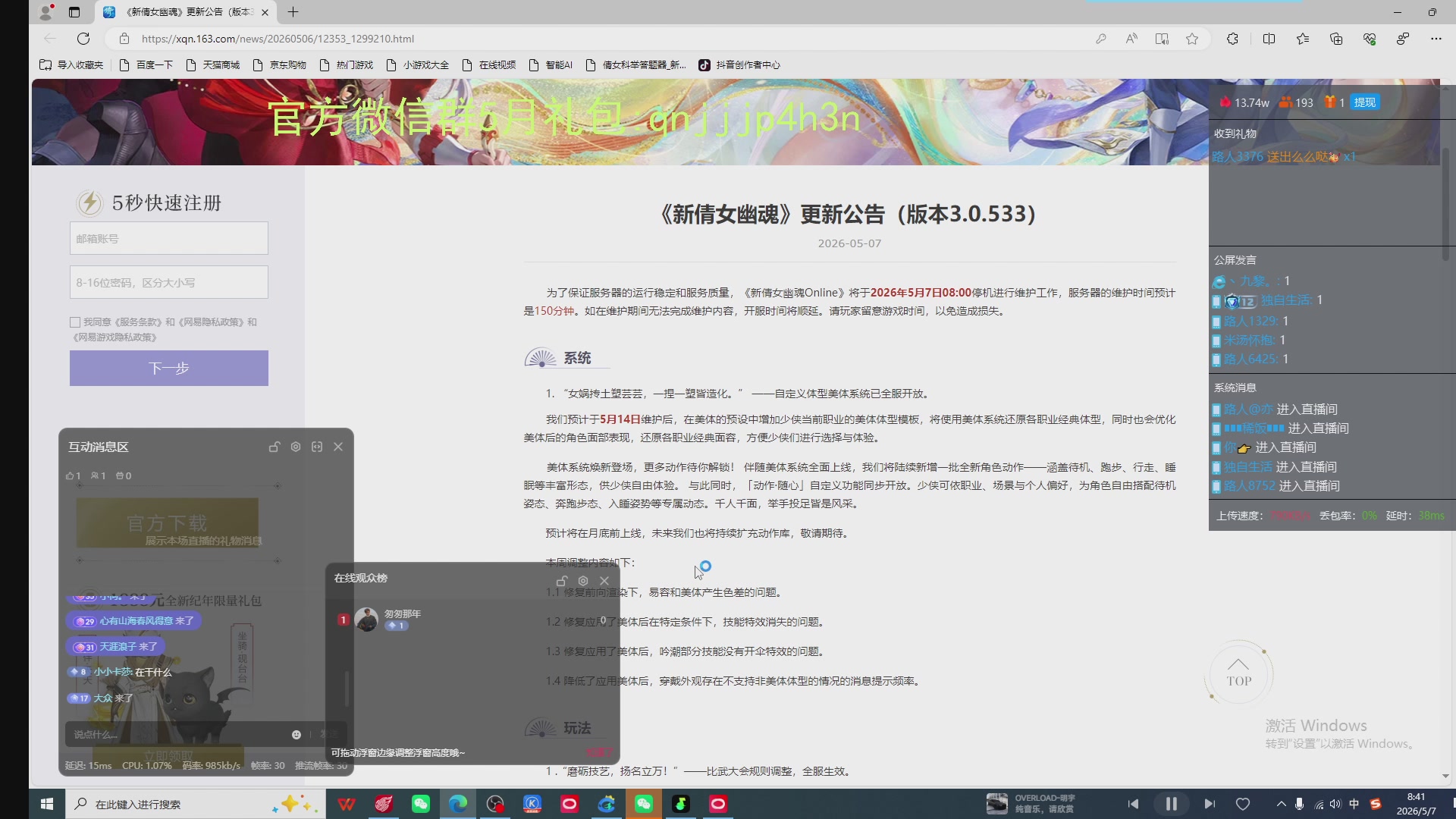Open the tab actions menu icon
Viewport: 1456px width, 819px height.
74,12
